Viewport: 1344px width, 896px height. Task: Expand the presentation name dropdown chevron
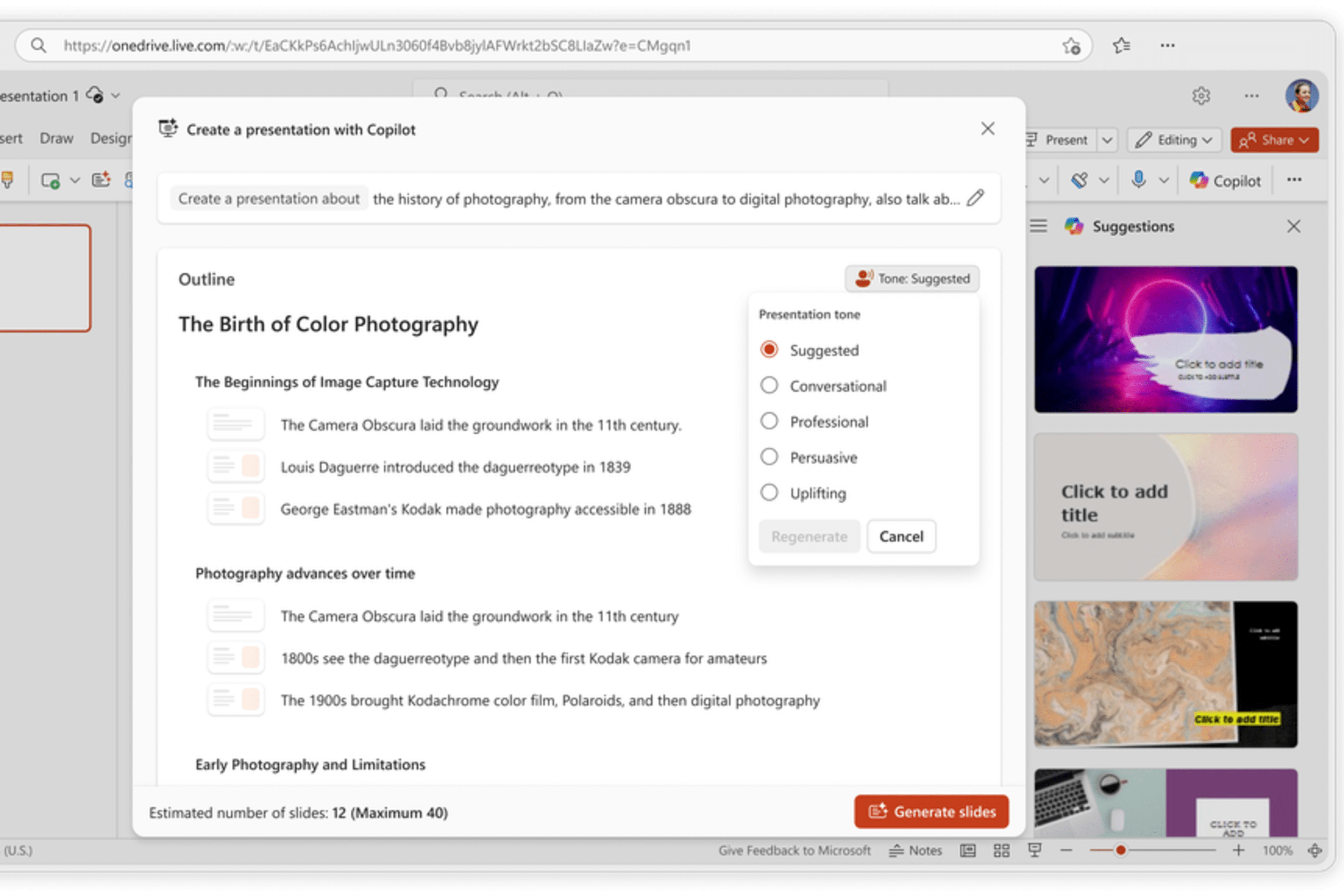click(x=115, y=96)
